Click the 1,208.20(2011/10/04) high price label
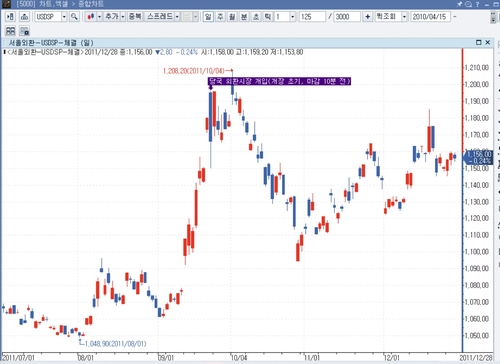Viewport: 500px width, 364px height. click(x=193, y=71)
